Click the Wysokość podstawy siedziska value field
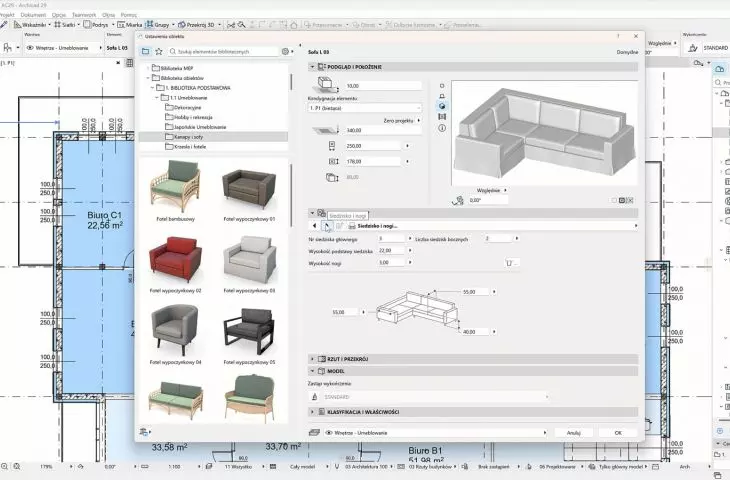This screenshot has height=480, width=730. point(392,250)
